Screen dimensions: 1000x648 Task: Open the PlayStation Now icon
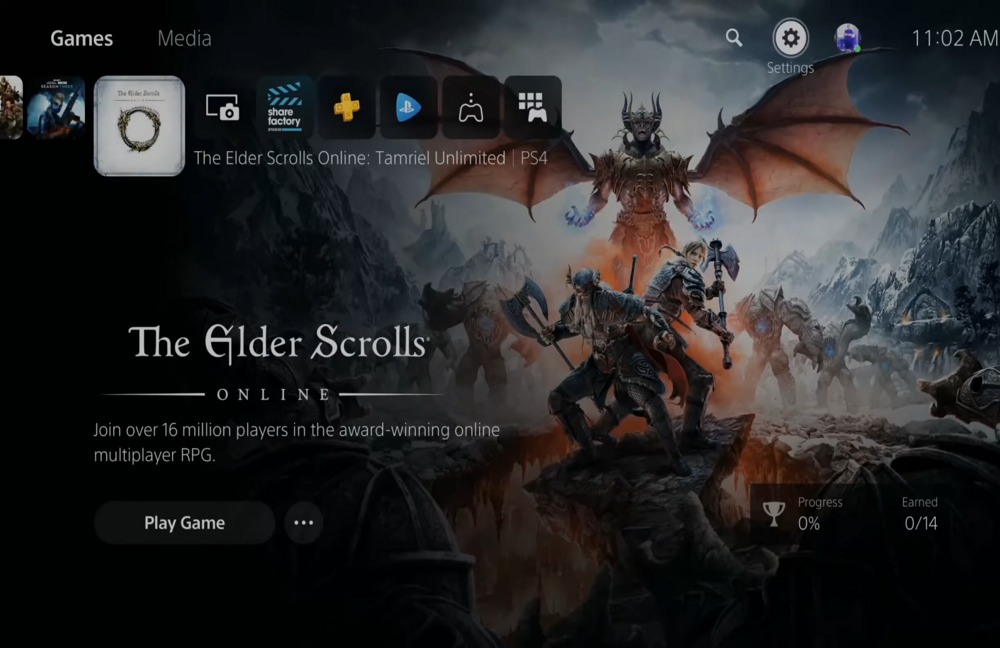click(x=408, y=107)
